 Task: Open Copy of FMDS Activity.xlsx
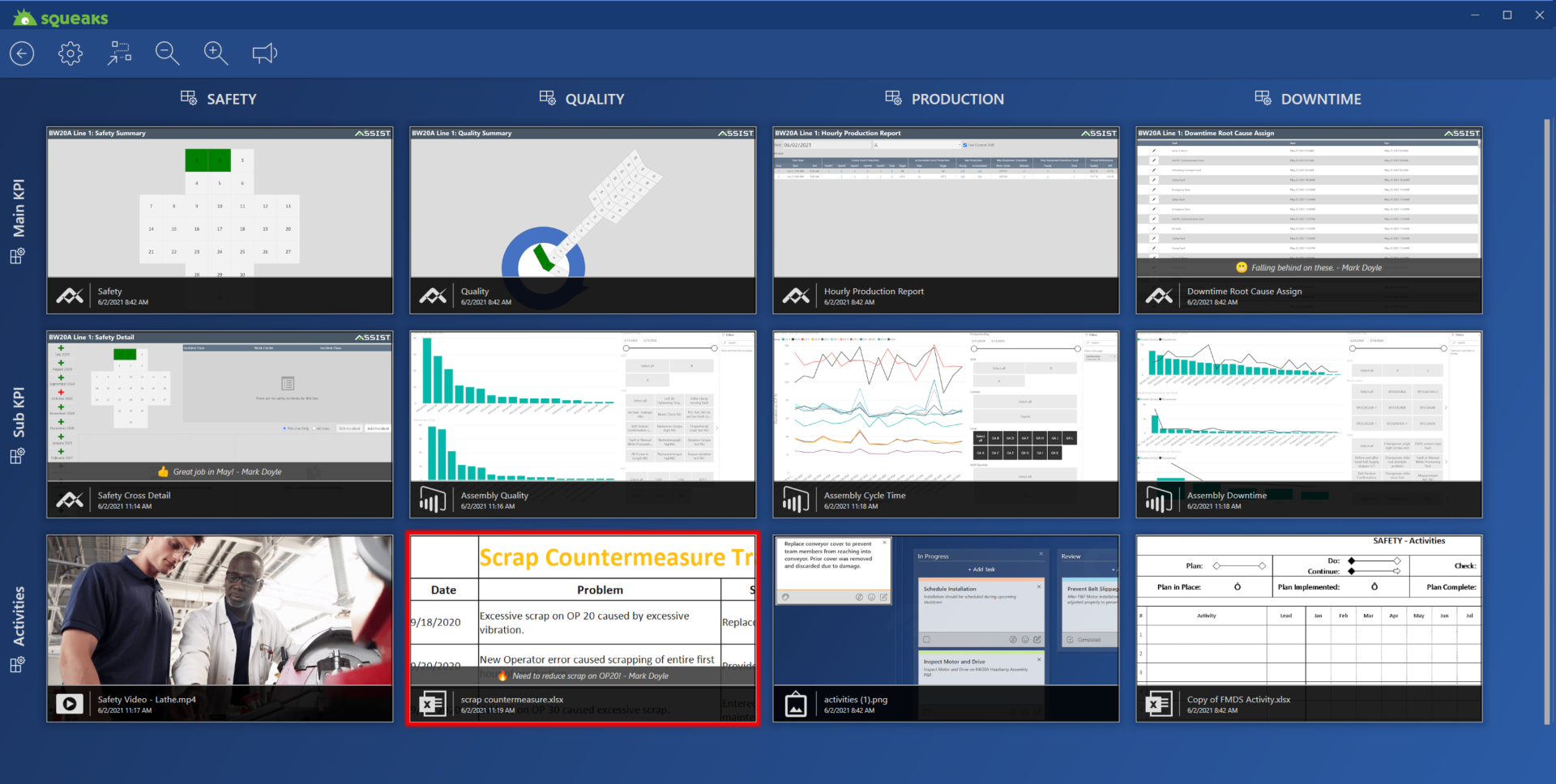[x=1238, y=699]
